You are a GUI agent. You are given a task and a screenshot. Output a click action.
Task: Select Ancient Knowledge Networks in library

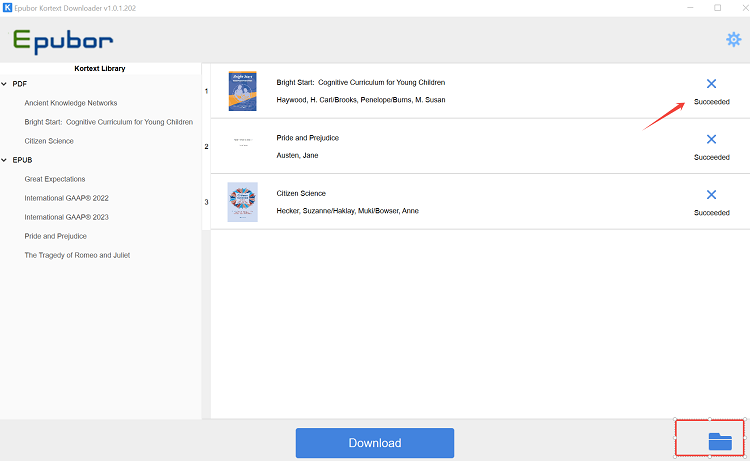71,103
